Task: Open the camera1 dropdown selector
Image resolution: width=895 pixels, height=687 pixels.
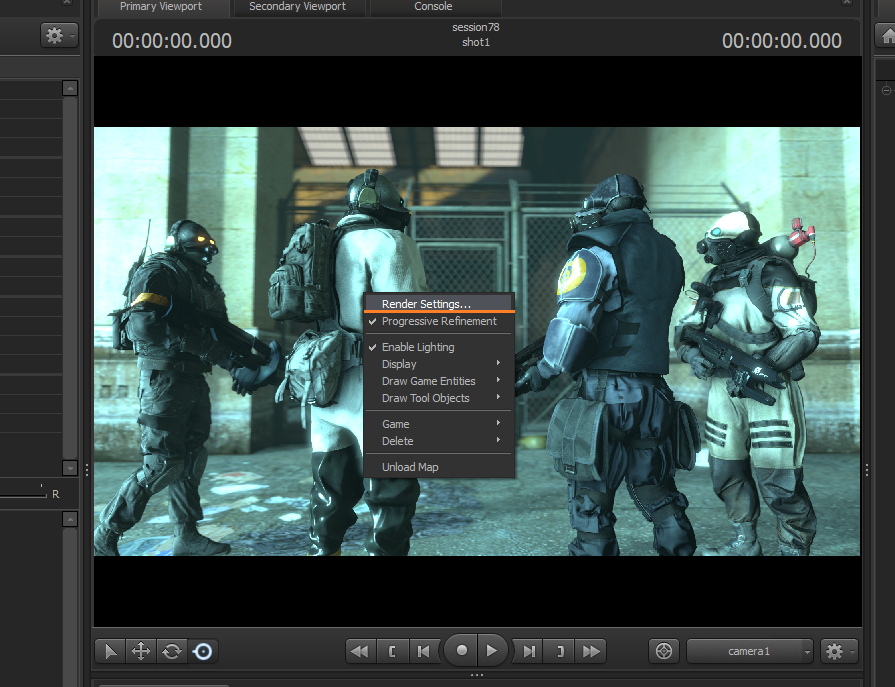Action: coord(750,651)
